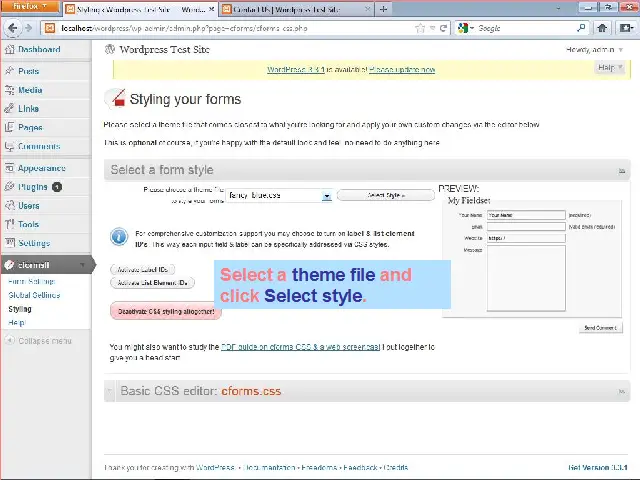Click the search magnifier icon
The image size is (640, 480).
[x=581, y=28]
